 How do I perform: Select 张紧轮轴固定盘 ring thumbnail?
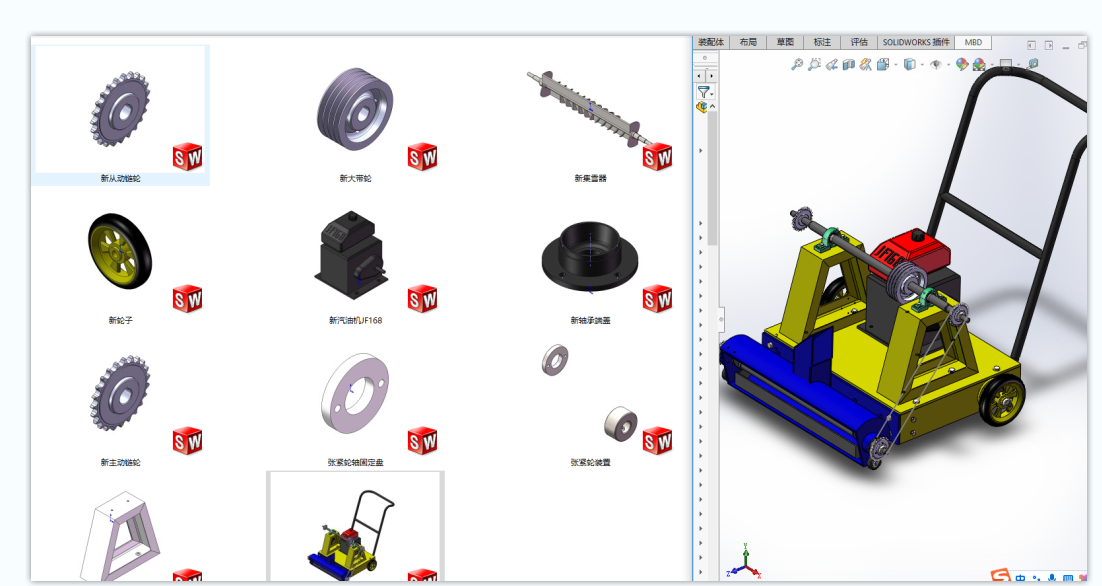coord(355,393)
